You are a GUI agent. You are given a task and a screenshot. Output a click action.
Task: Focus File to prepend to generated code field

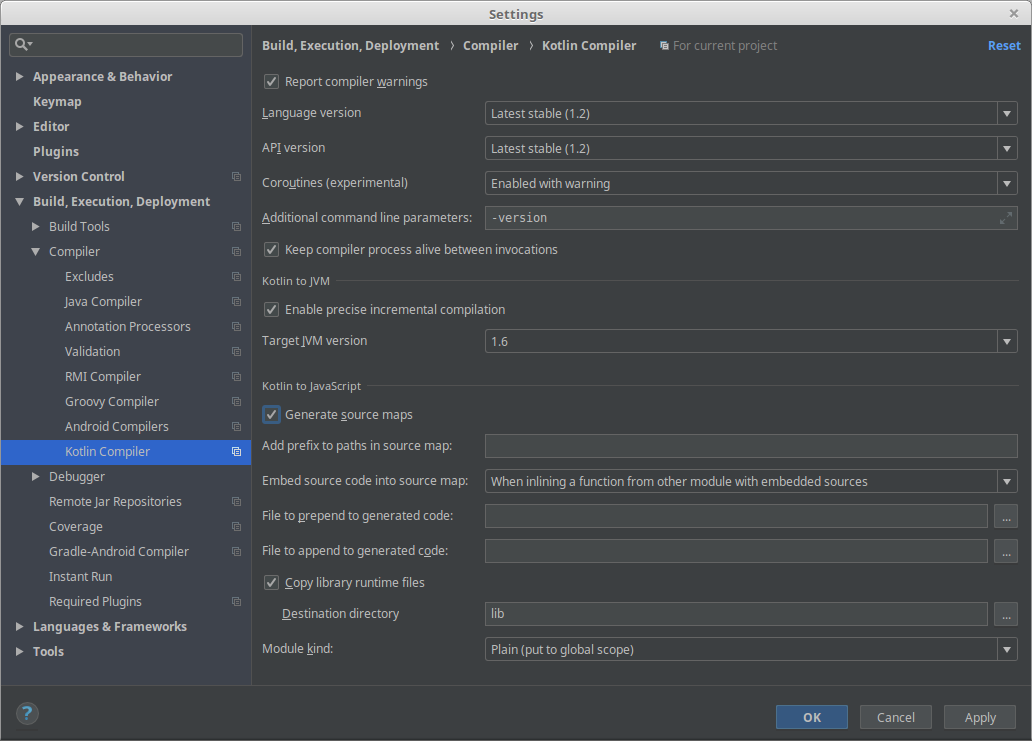point(736,516)
